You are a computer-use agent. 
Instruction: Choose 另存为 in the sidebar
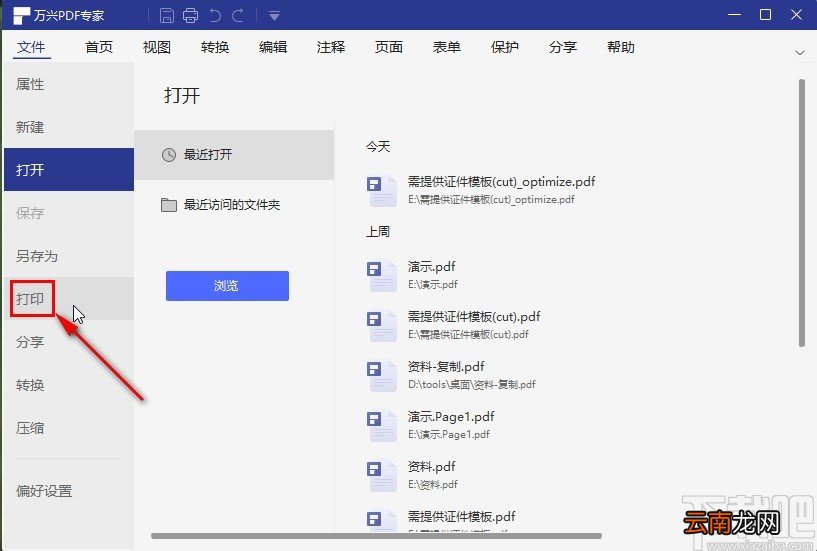(x=69, y=255)
